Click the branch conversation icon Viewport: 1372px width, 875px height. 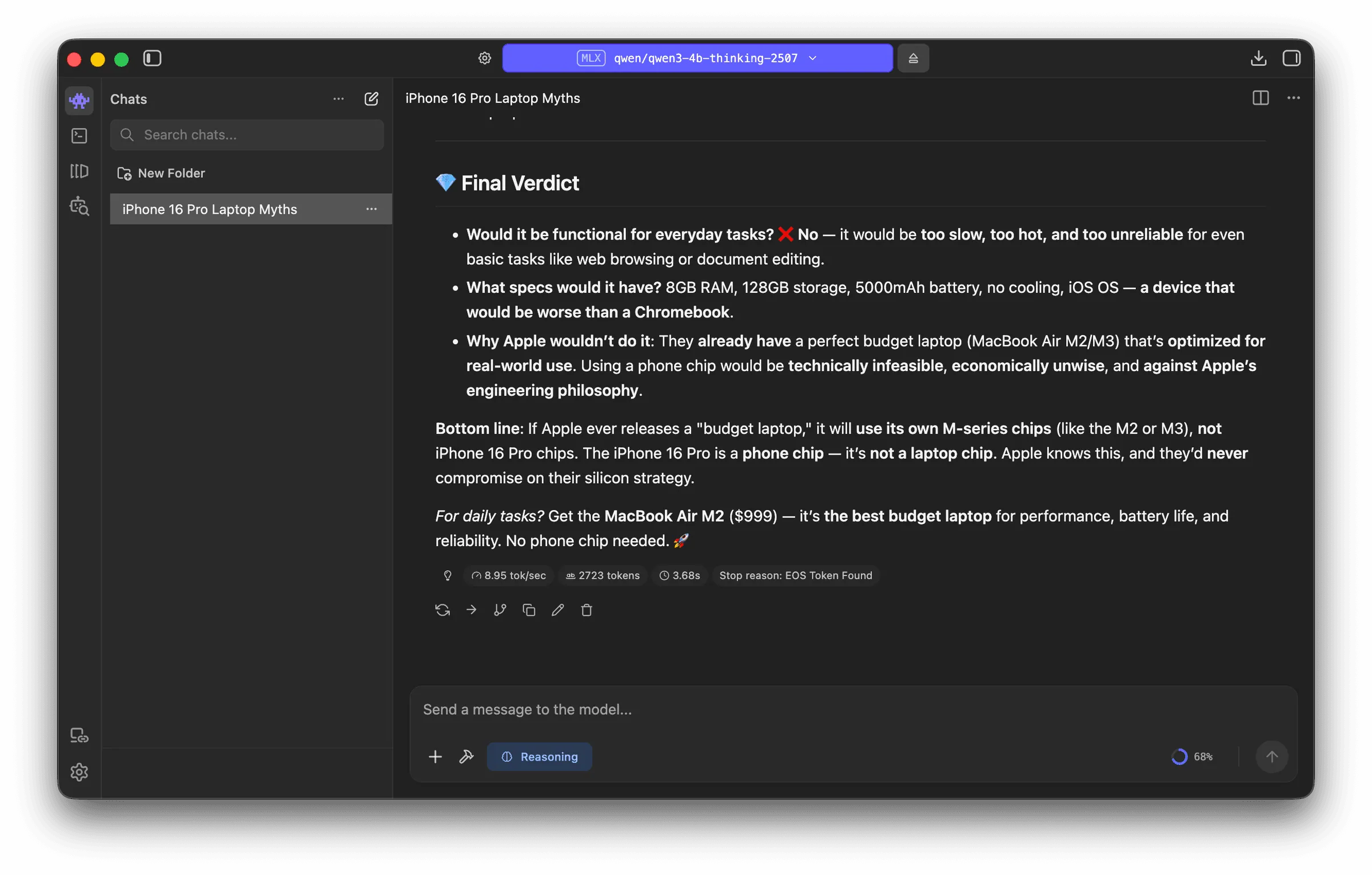[500, 610]
